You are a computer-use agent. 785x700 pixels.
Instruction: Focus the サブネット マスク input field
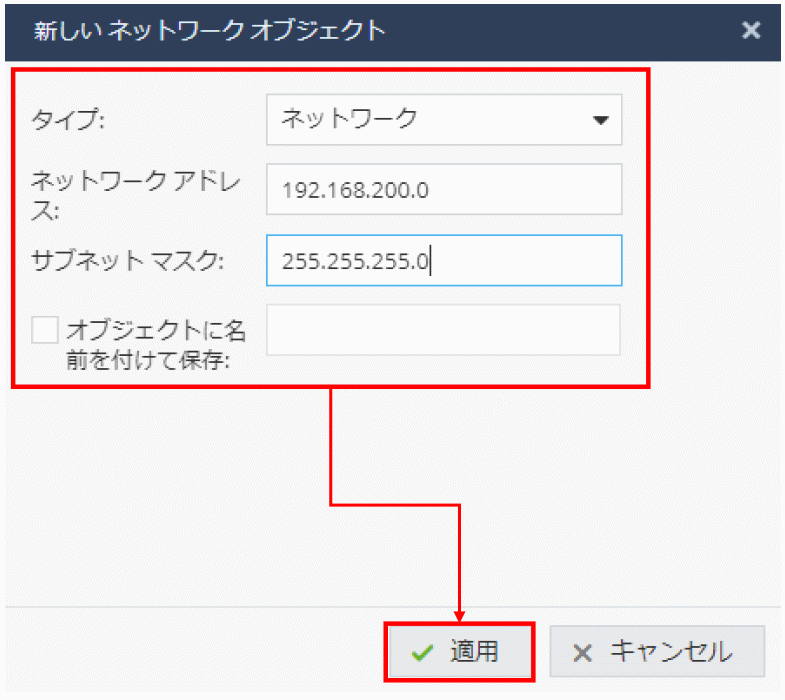[x=443, y=261]
